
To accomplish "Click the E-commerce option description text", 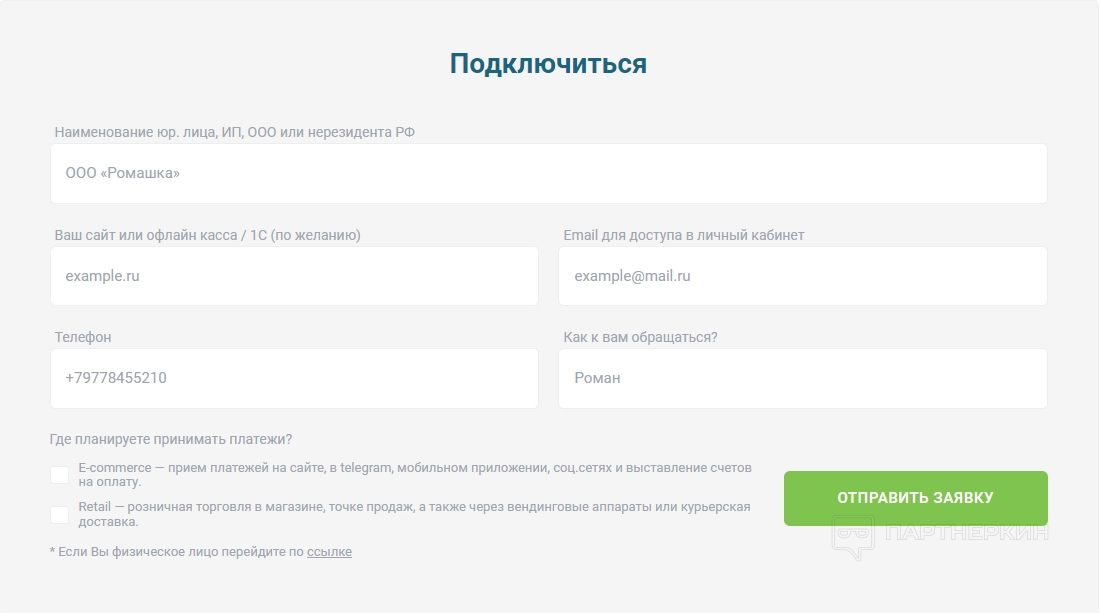I will (x=414, y=474).
